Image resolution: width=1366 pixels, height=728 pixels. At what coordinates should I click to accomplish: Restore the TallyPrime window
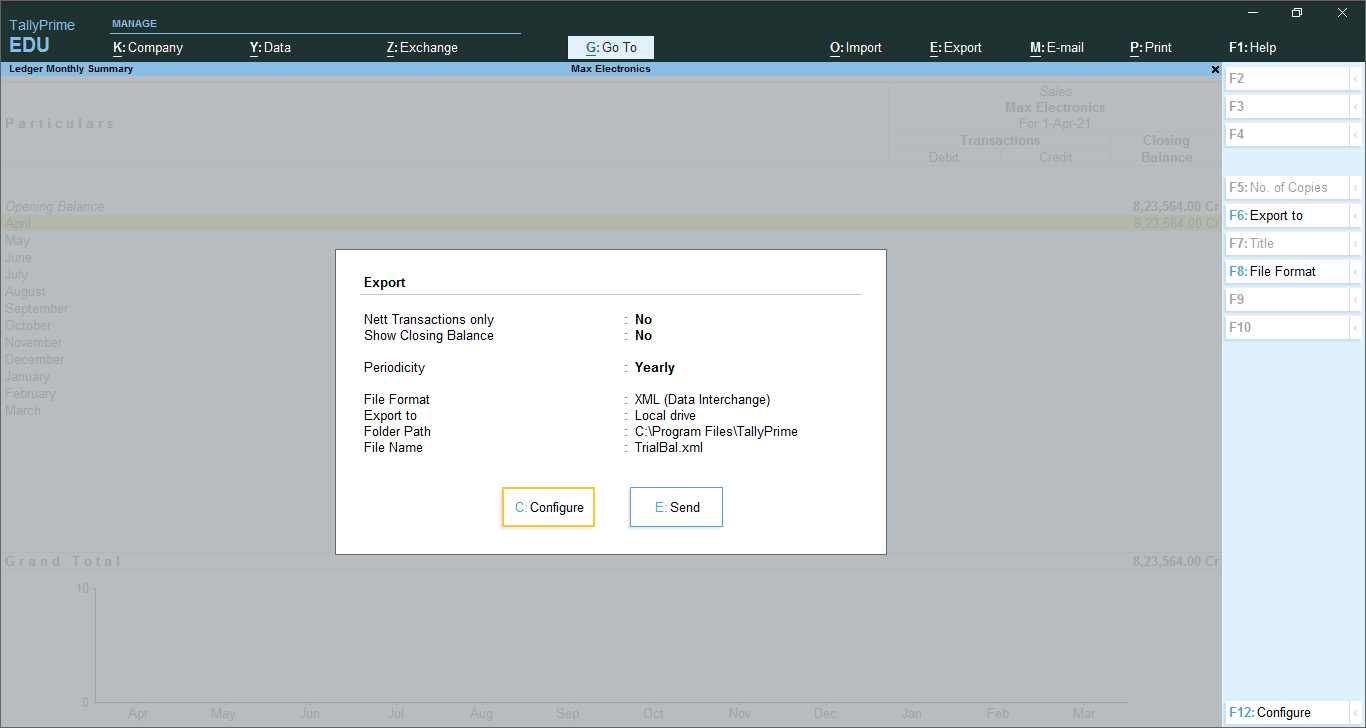coord(1297,13)
